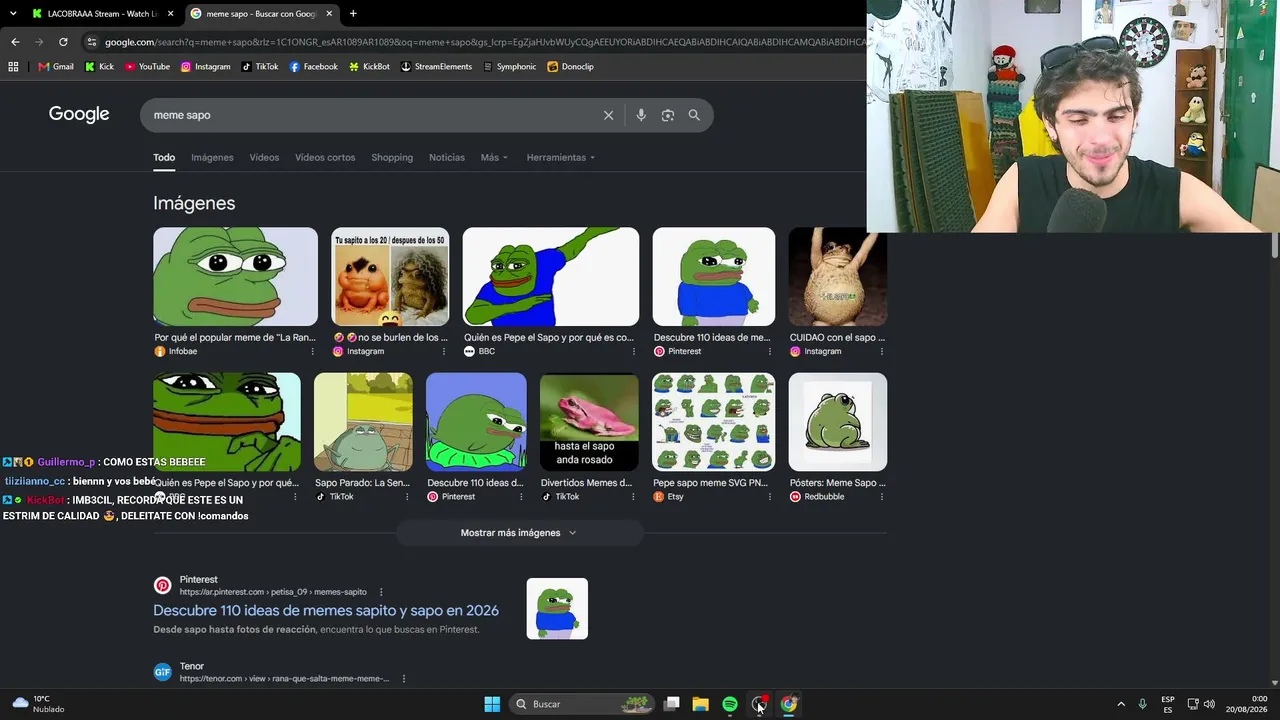The width and height of the screenshot is (1280, 720).
Task: View site information for google.com
Action: 92,42
